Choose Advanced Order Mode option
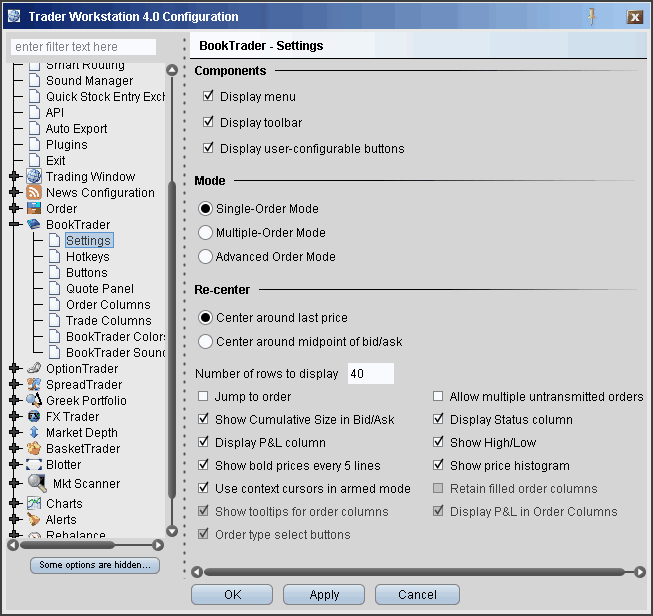The width and height of the screenshot is (653, 616). [x=205, y=257]
